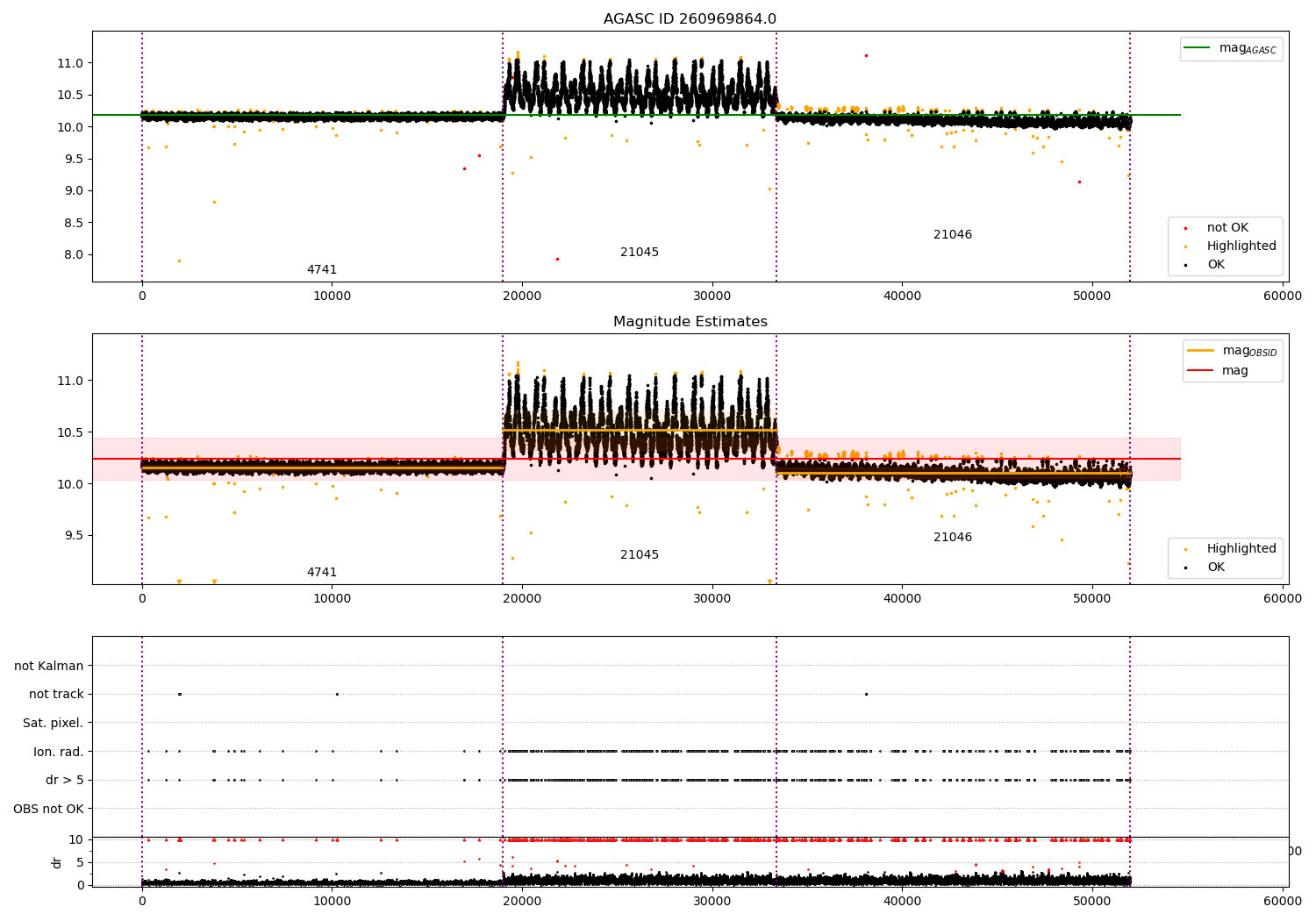Click the red outlier point above 11.0 near 38000
Screen dimensions: 1316x921
tap(866, 55)
